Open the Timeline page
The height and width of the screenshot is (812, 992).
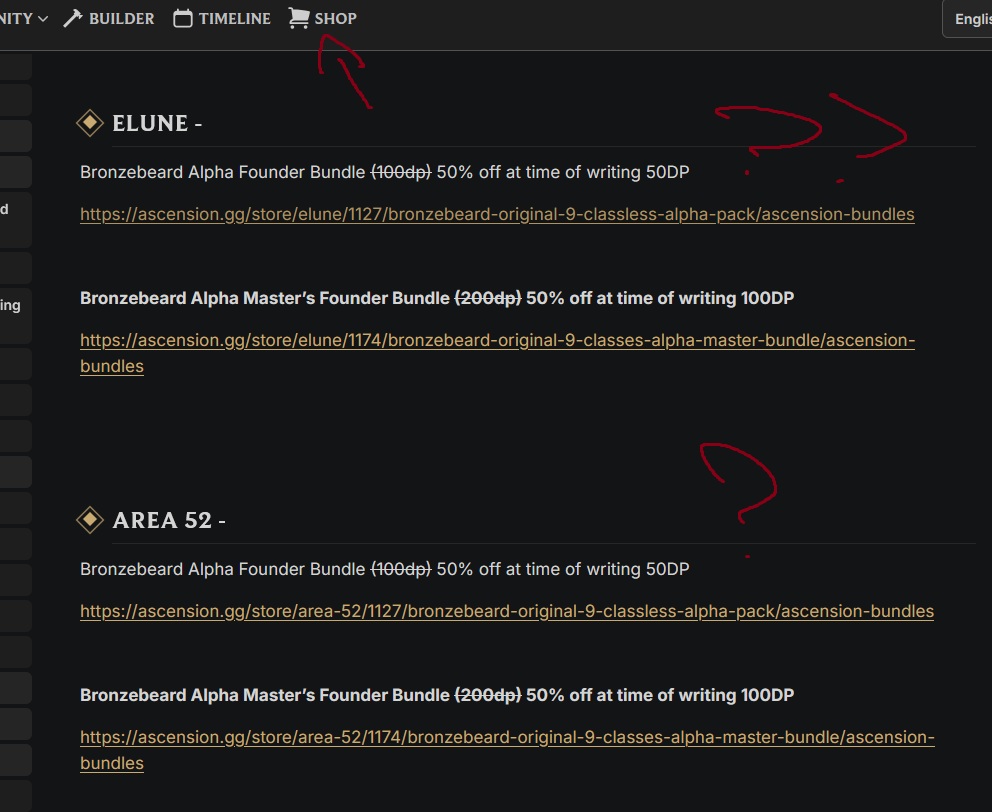point(222,18)
